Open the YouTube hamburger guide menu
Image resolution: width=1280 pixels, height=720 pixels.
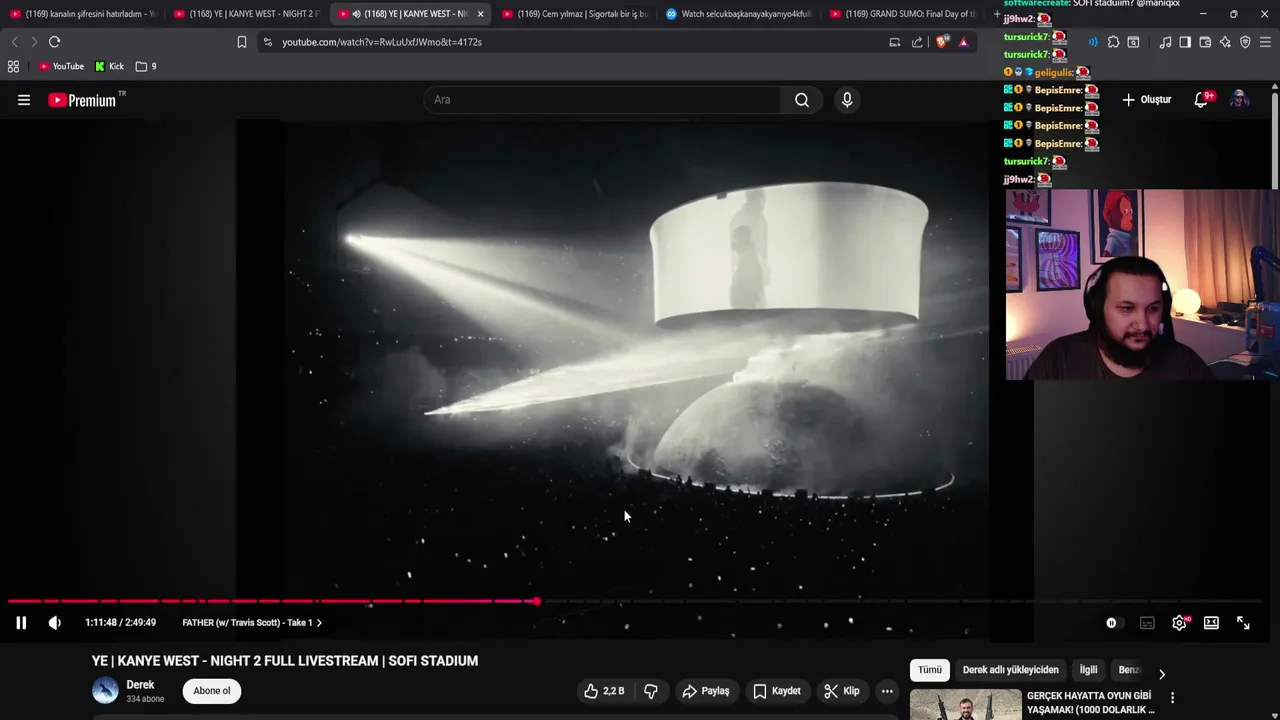point(24,100)
